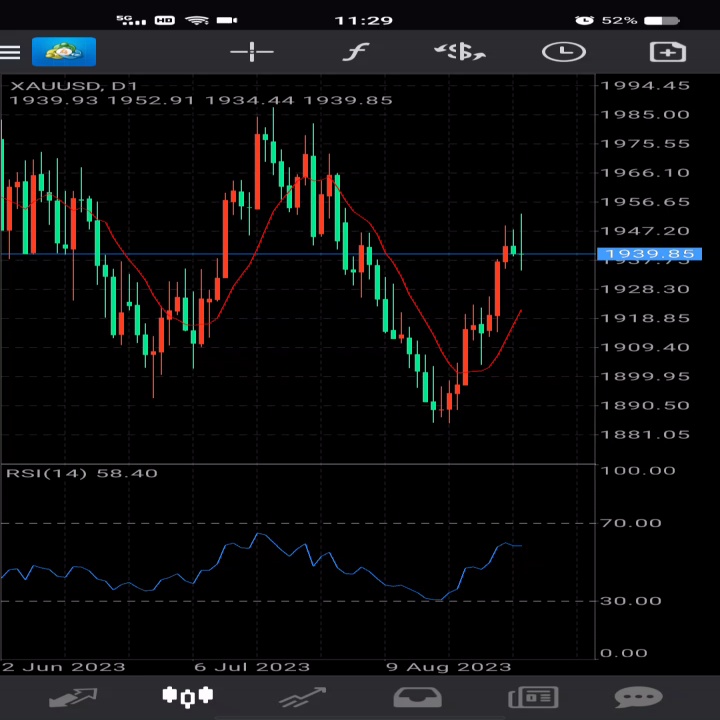The width and height of the screenshot is (720, 720).
Task: Open the symbol switch dollar icon
Action: pos(460,52)
